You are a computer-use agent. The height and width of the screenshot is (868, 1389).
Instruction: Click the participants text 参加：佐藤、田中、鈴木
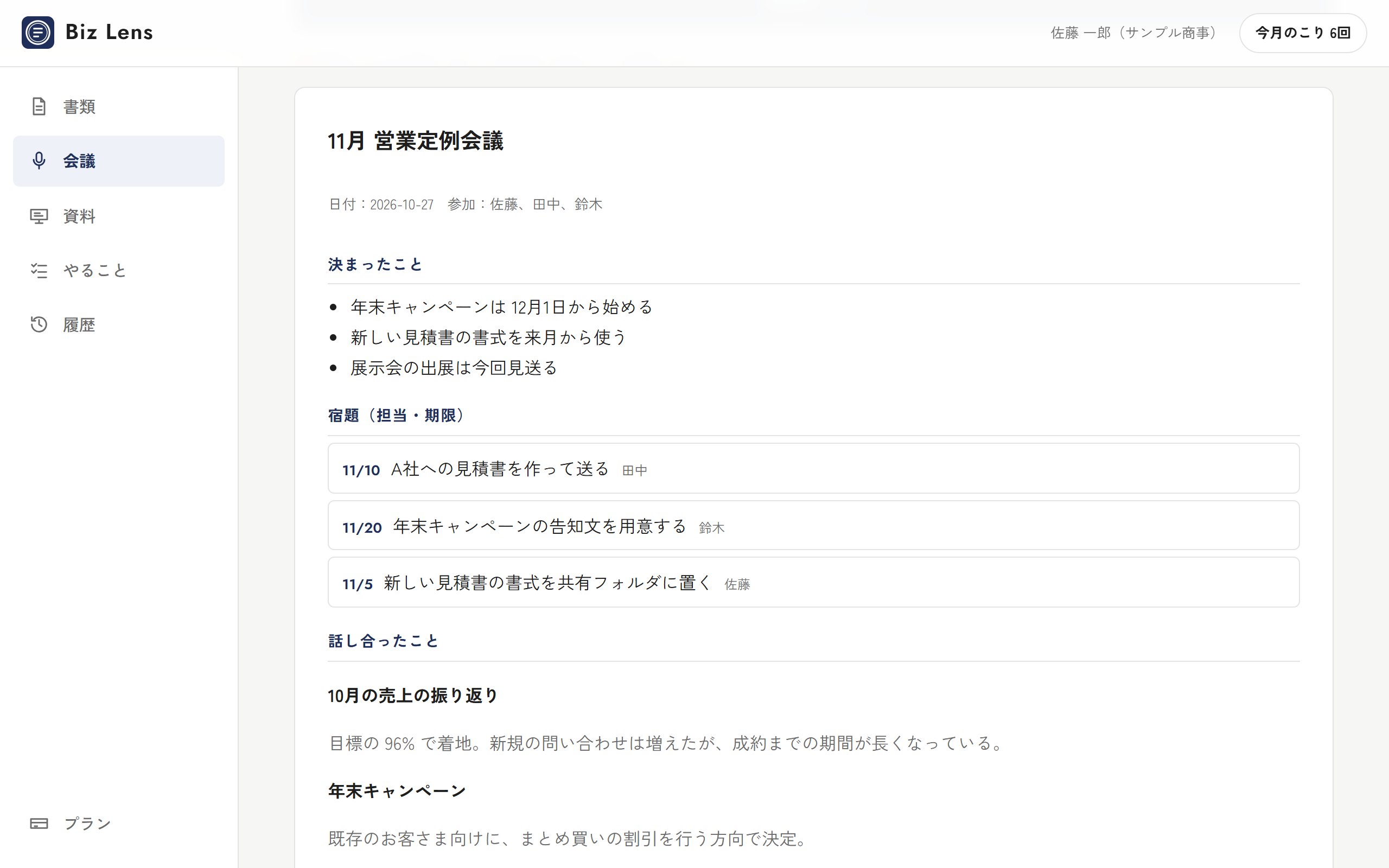click(x=525, y=205)
